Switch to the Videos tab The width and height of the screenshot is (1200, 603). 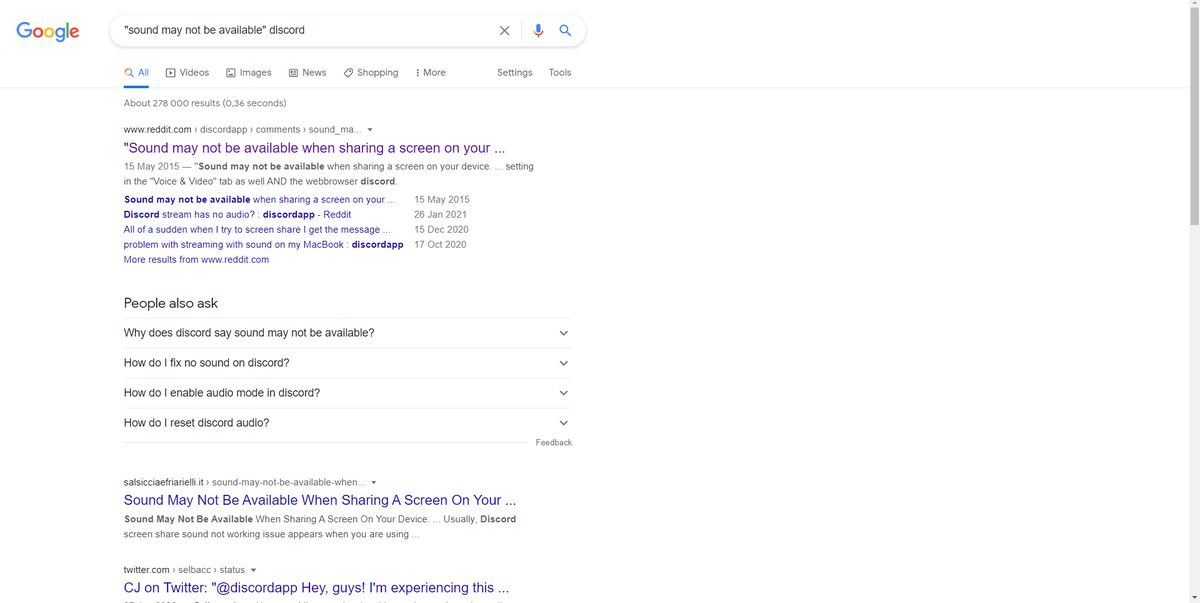coord(187,73)
